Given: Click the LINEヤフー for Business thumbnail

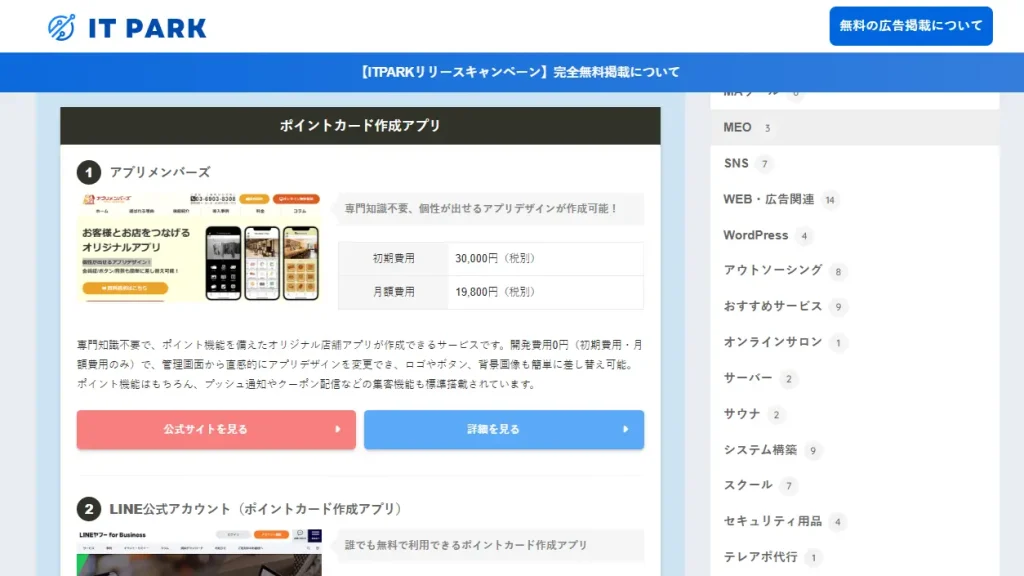Looking at the screenshot, I should coord(199,552).
